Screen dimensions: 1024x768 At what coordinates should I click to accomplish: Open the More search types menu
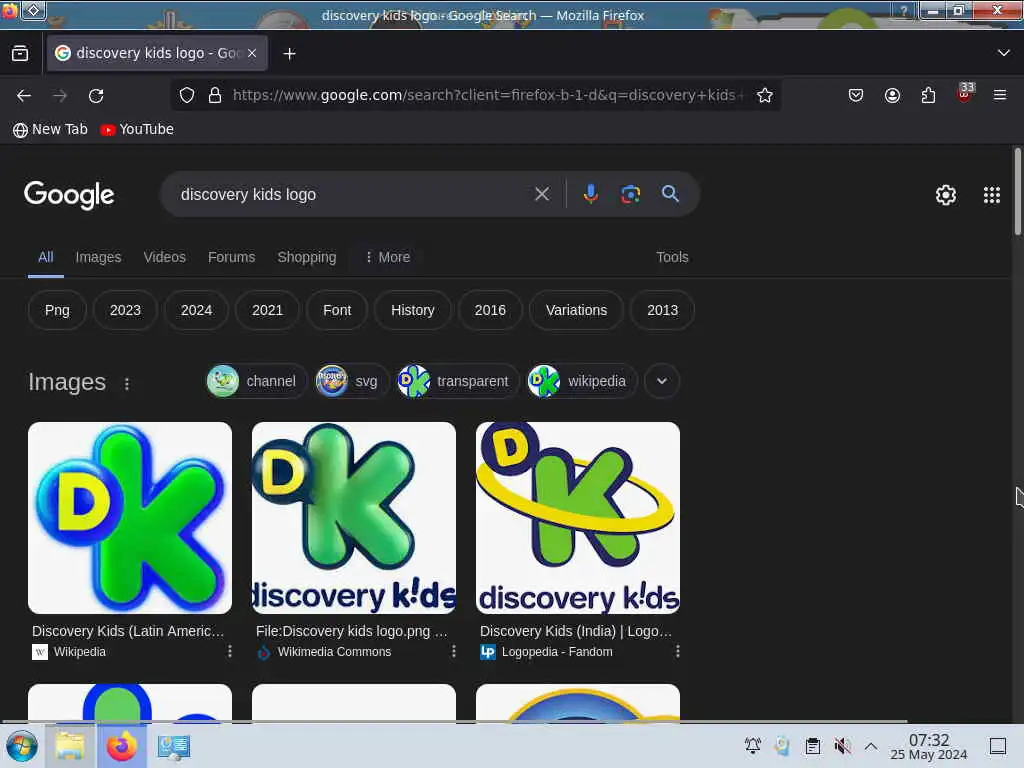[x=388, y=257]
